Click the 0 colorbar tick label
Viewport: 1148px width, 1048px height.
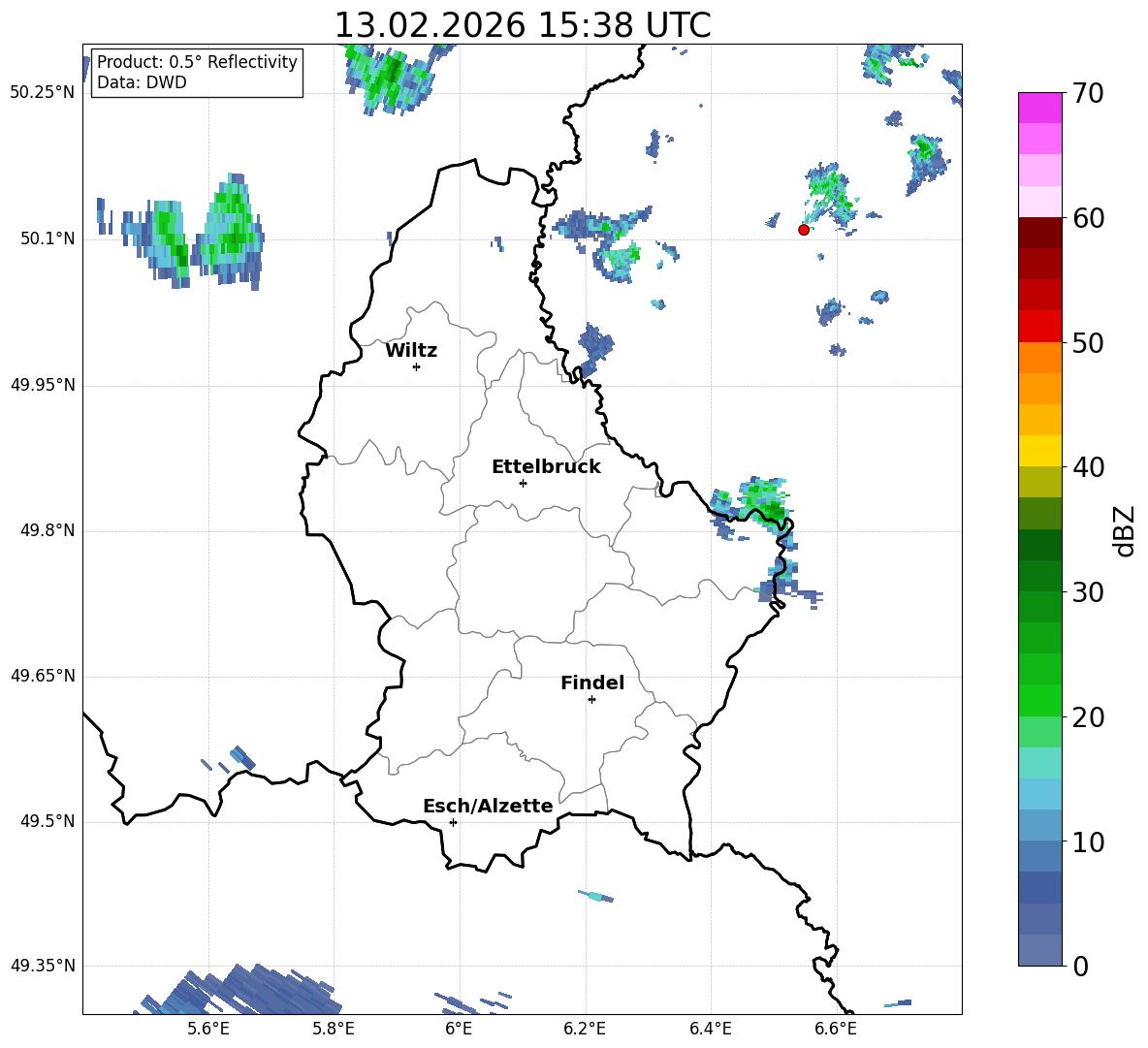1080,966
